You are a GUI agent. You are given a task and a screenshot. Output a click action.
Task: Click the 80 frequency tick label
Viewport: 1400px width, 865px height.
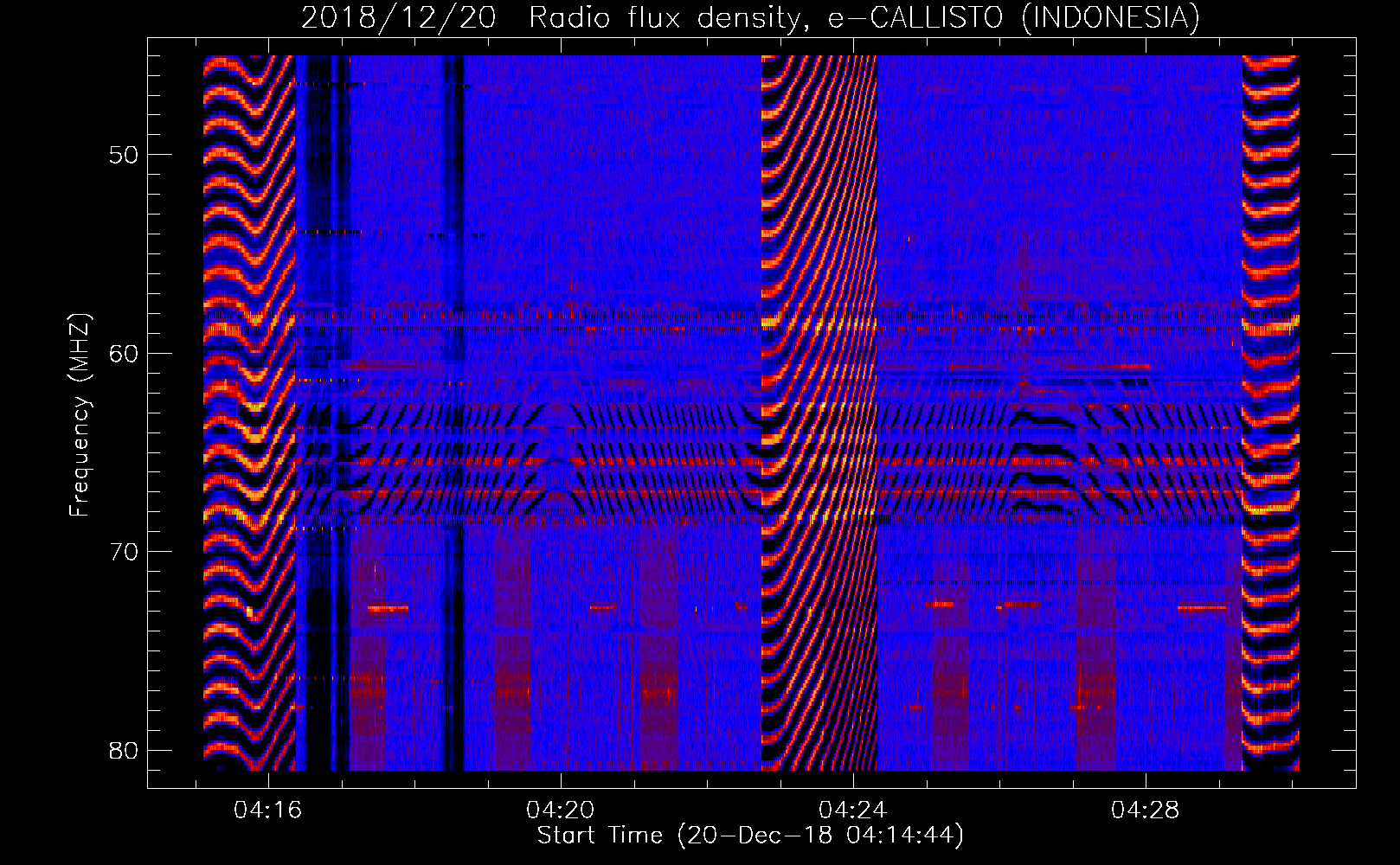124,750
